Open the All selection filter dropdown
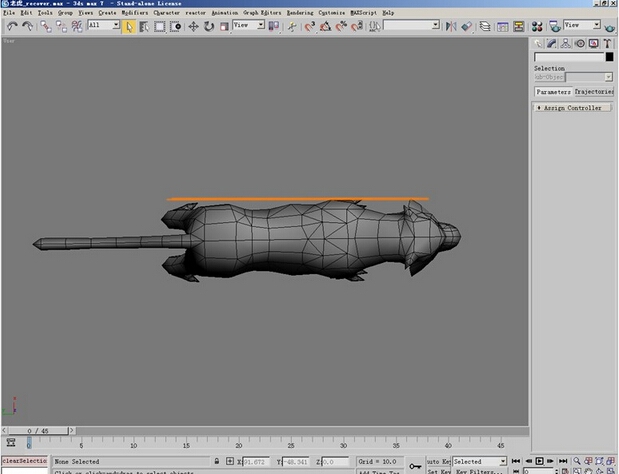 [103, 25]
